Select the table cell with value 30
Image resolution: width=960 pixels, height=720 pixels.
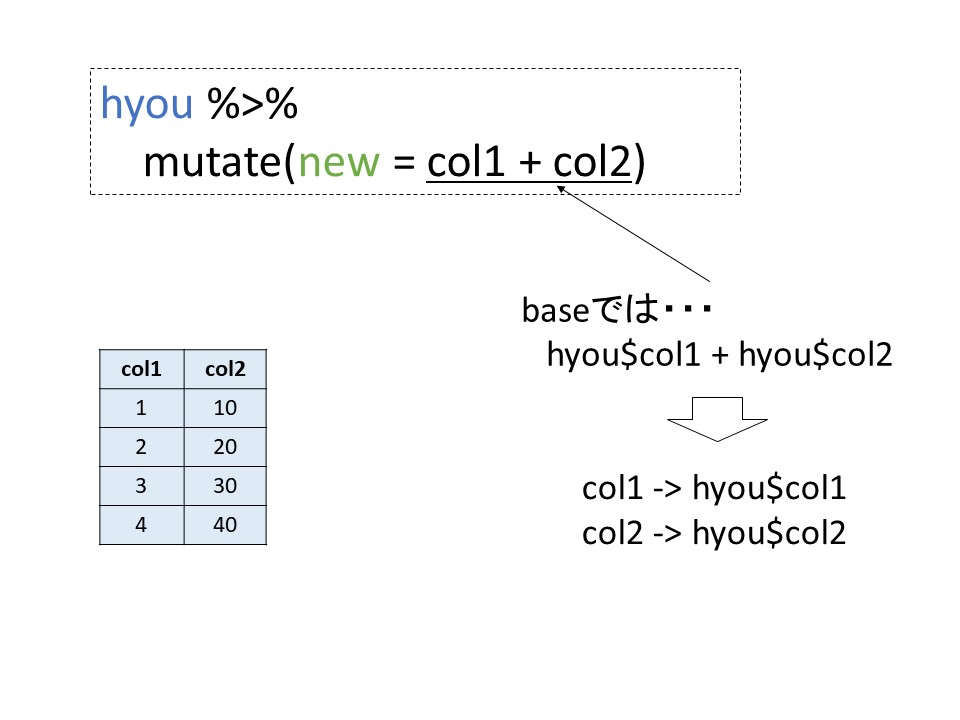225,486
